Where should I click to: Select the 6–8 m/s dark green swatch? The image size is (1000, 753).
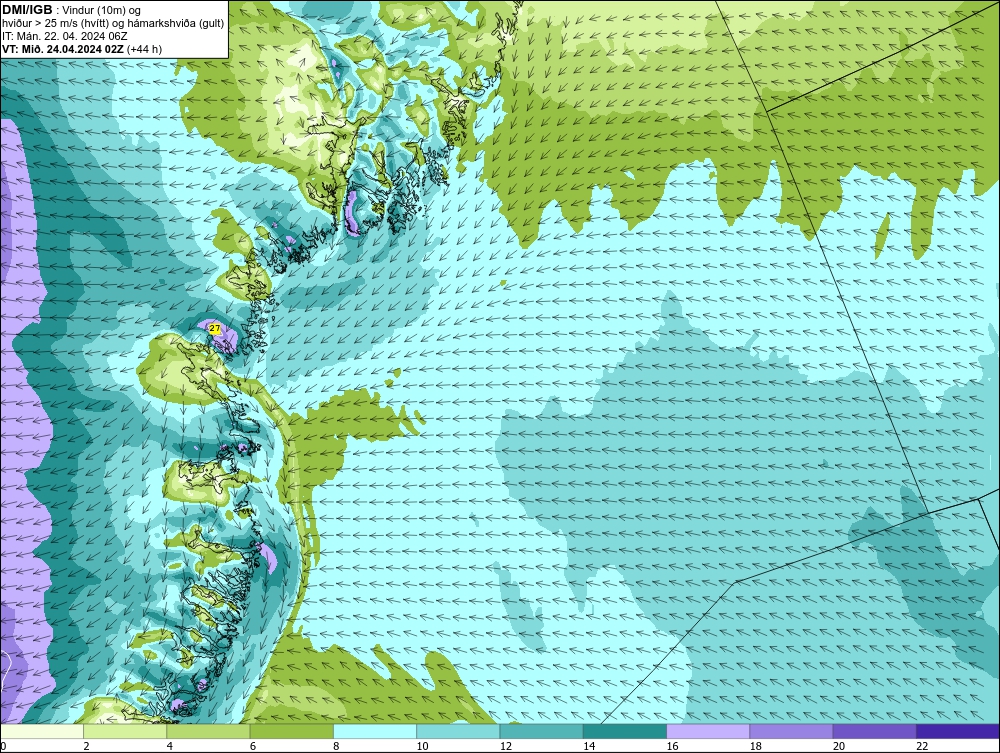(291, 731)
